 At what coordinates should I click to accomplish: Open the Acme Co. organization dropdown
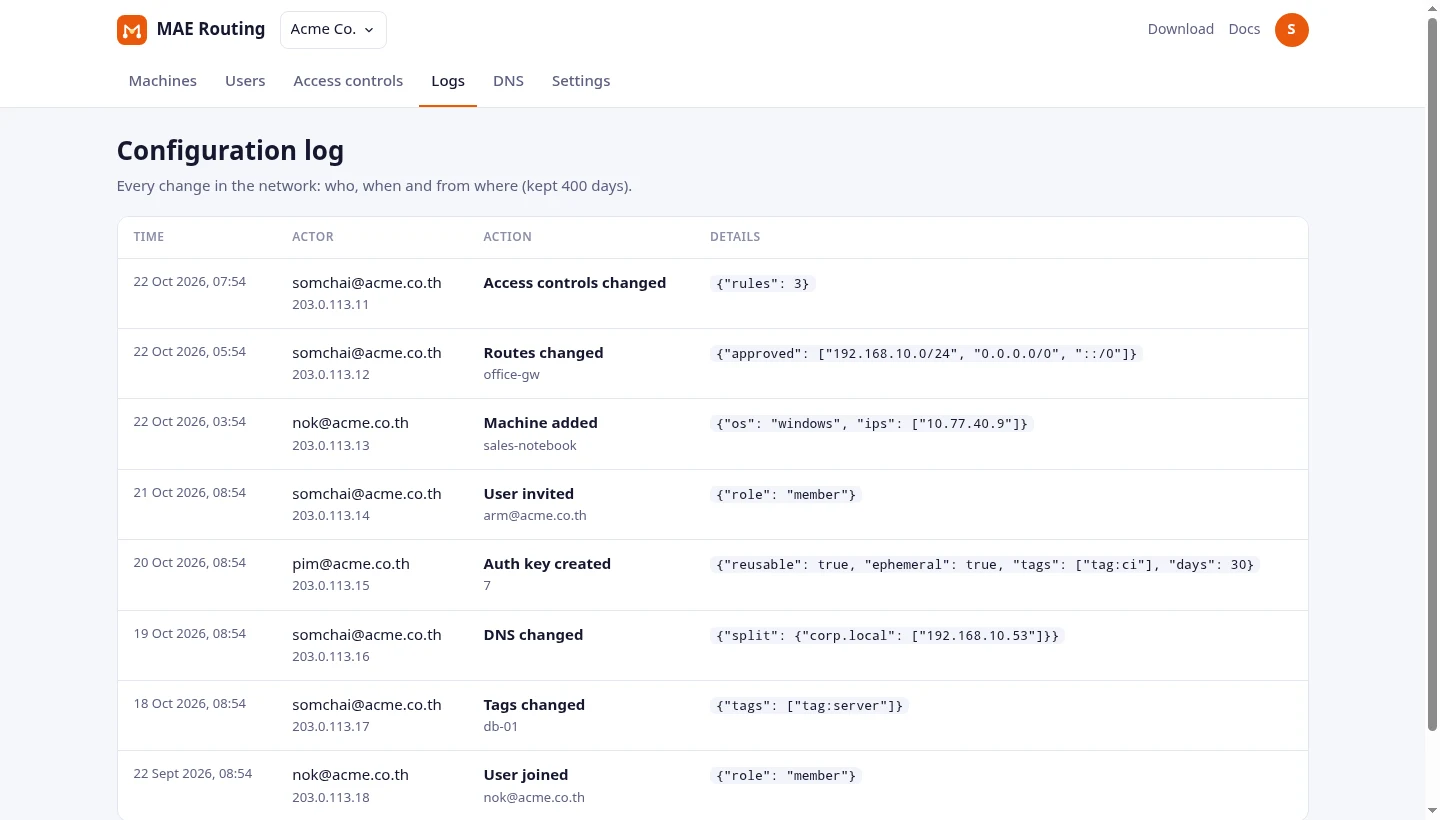(333, 30)
